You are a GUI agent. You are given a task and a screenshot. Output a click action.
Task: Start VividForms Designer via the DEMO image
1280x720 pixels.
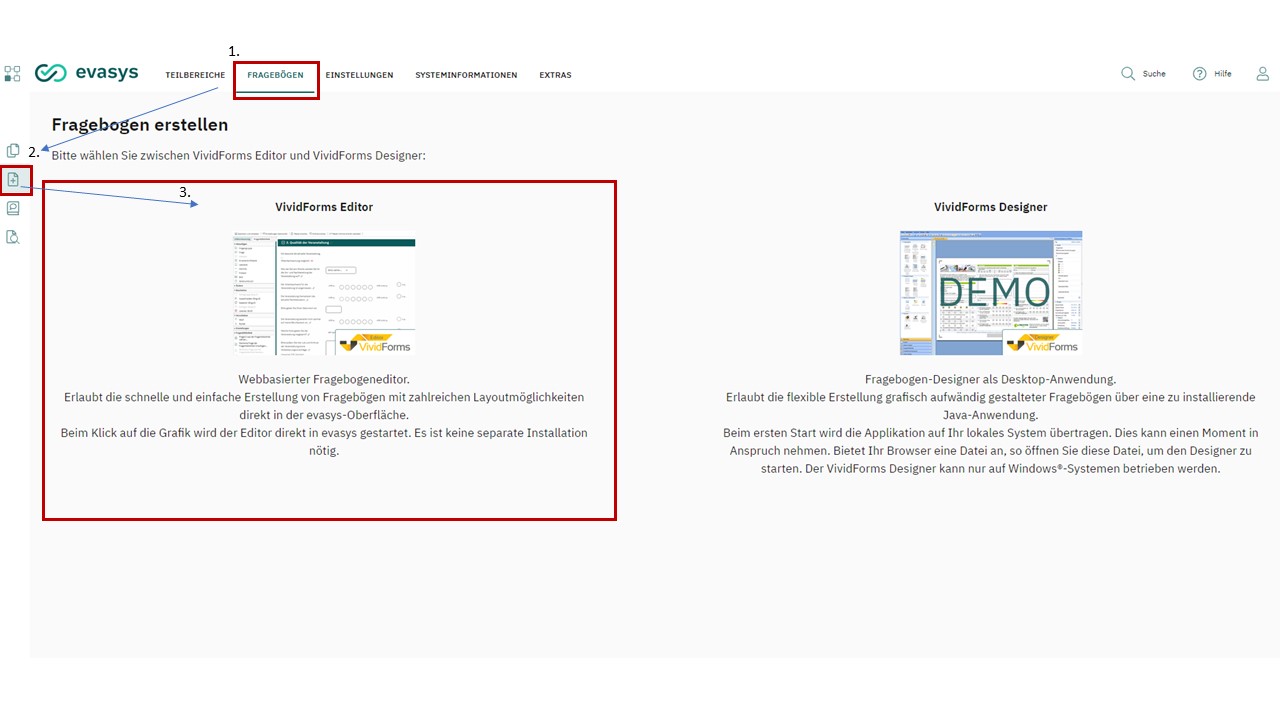(x=991, y=293)
